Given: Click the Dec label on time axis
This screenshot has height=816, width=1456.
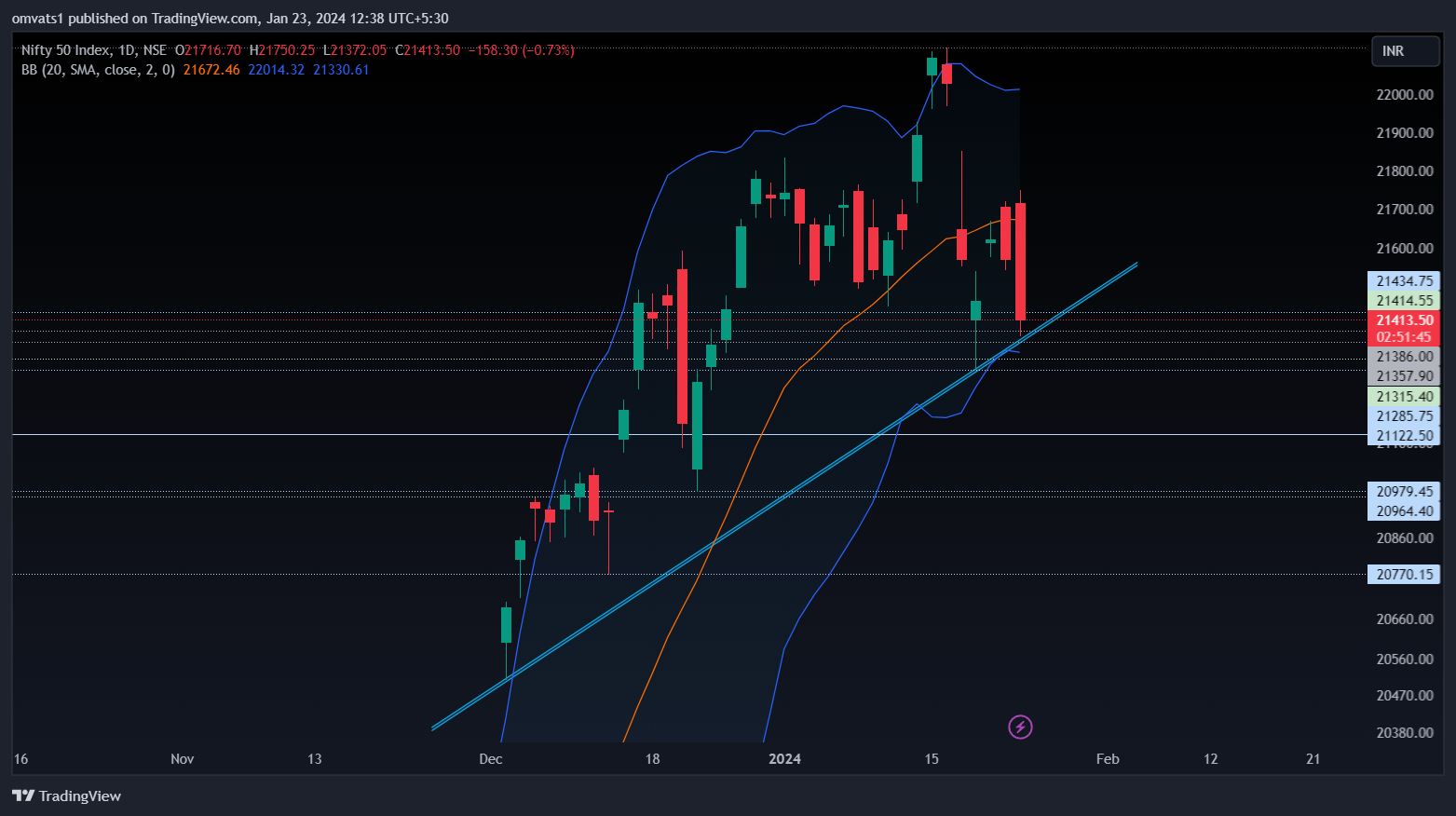Looking at the screenshot, I should coord(491,759).
